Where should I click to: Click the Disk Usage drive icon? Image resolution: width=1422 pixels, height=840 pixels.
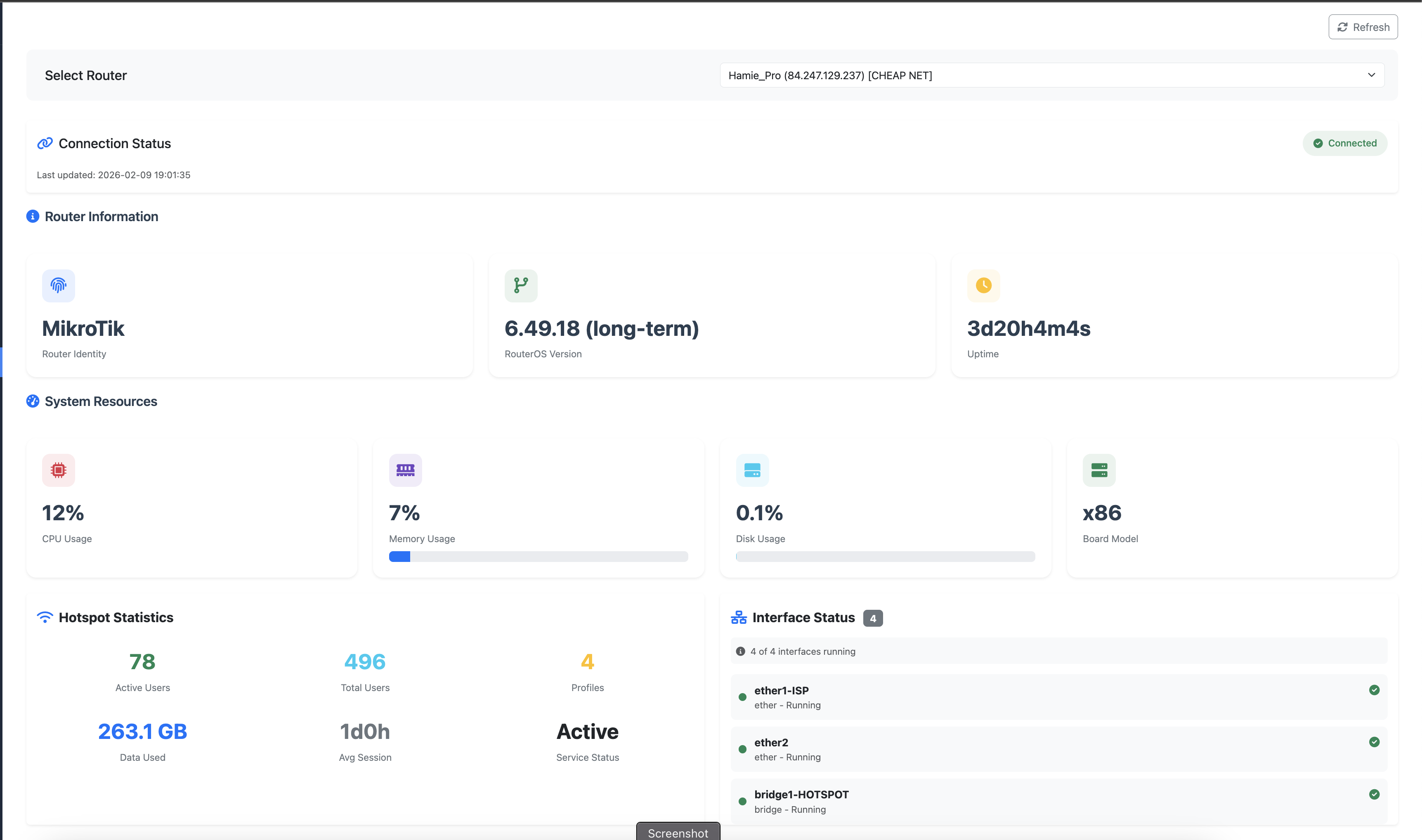(x=752, y=470)
